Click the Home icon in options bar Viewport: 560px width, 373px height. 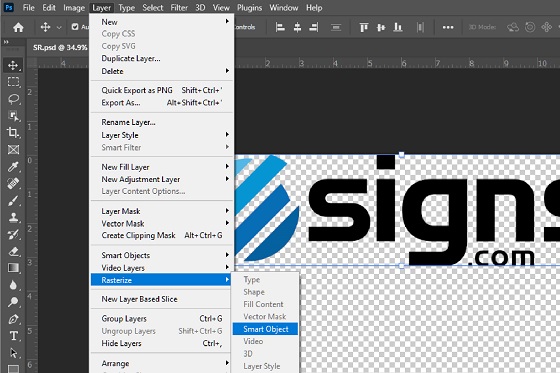pyautogui.click(x=18, y=27)
